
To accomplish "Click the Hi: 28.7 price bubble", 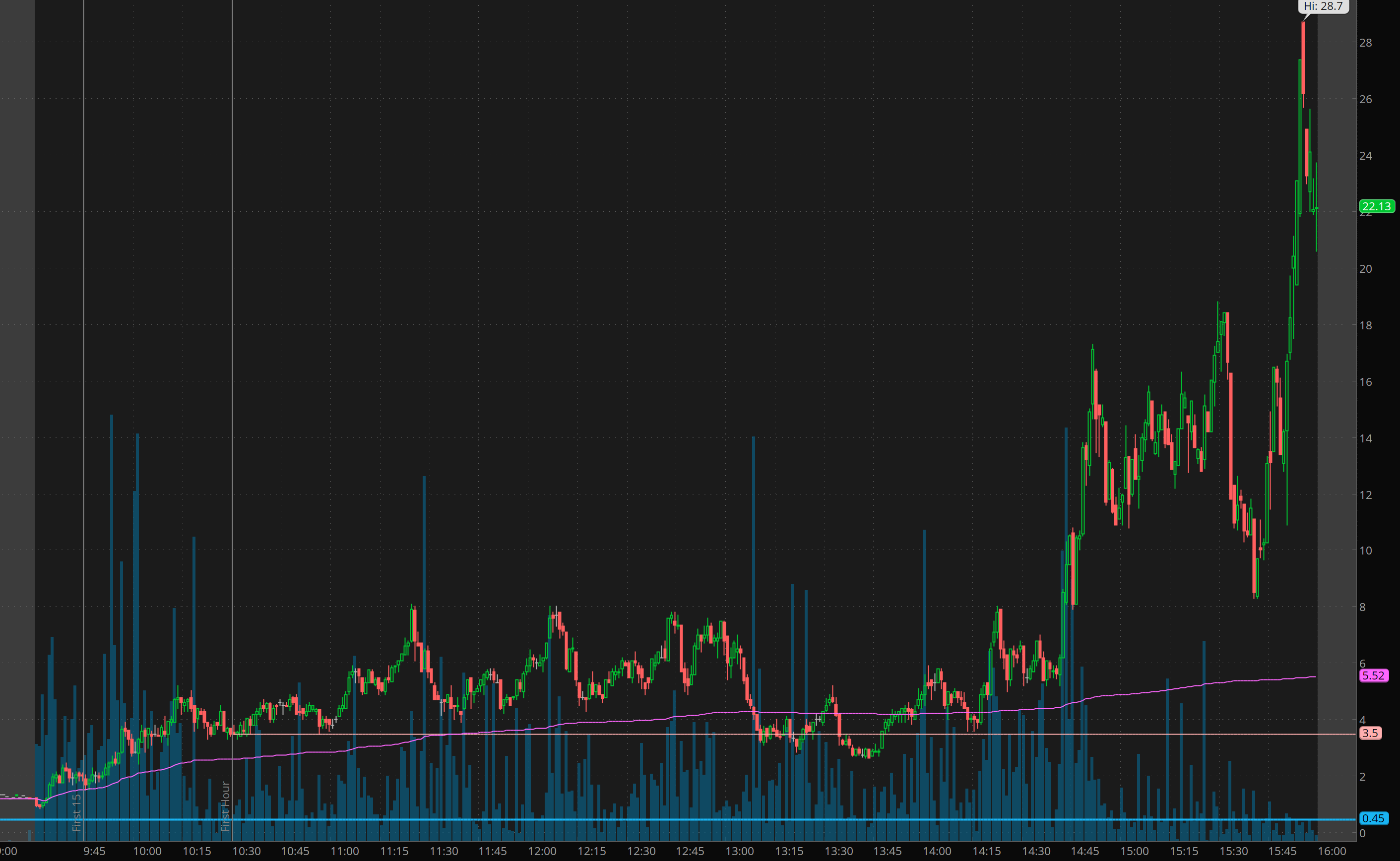I will (x=1323, y=6).
